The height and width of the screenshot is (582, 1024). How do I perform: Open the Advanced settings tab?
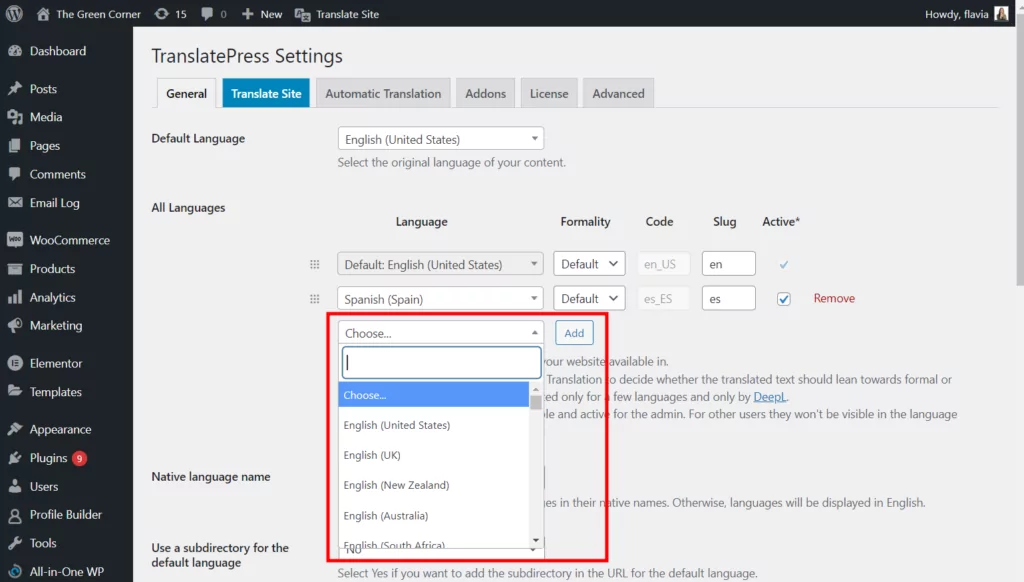pyautogui.click(x=618, y=93)
